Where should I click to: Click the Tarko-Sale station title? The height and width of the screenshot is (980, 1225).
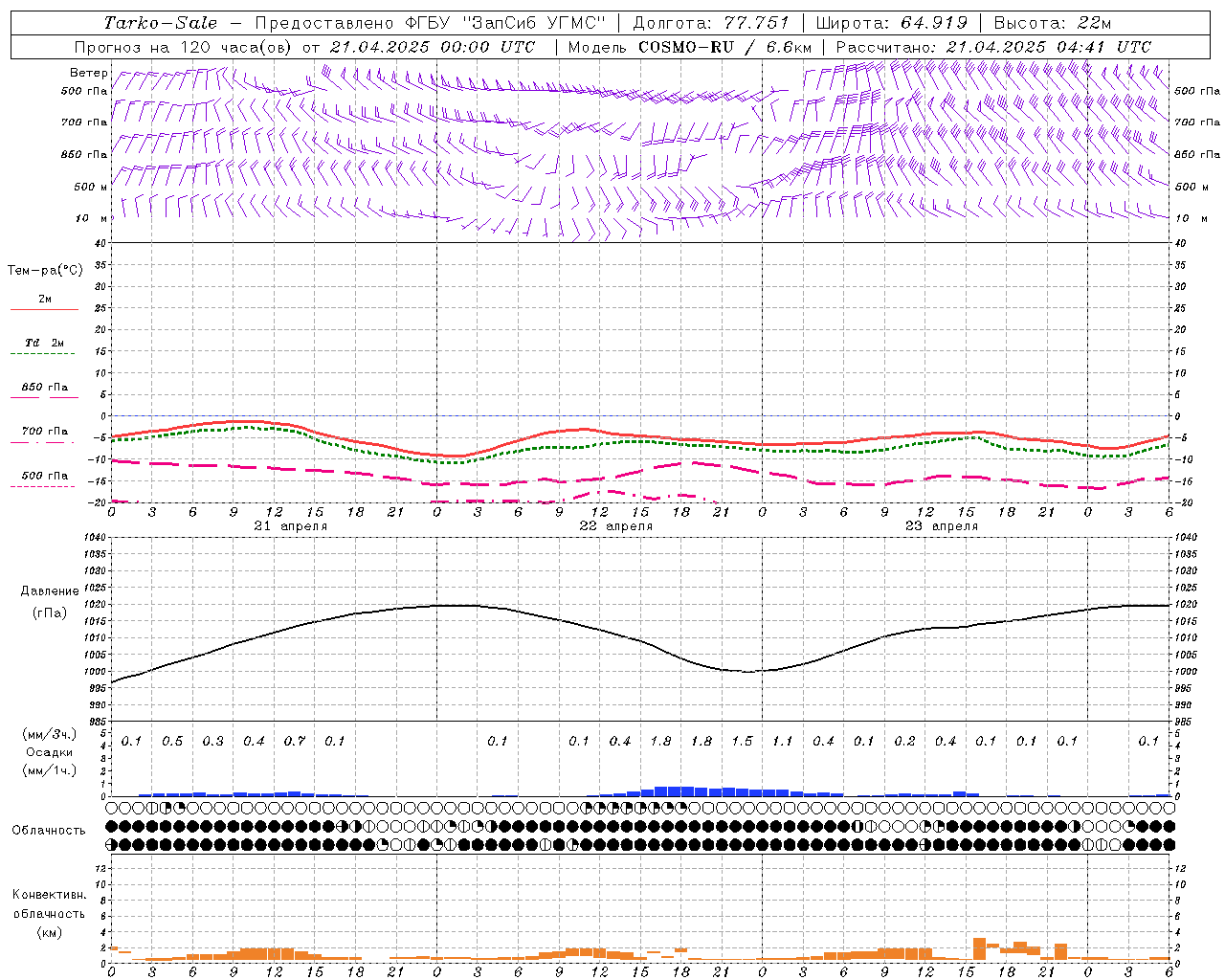tap(161, 23)
